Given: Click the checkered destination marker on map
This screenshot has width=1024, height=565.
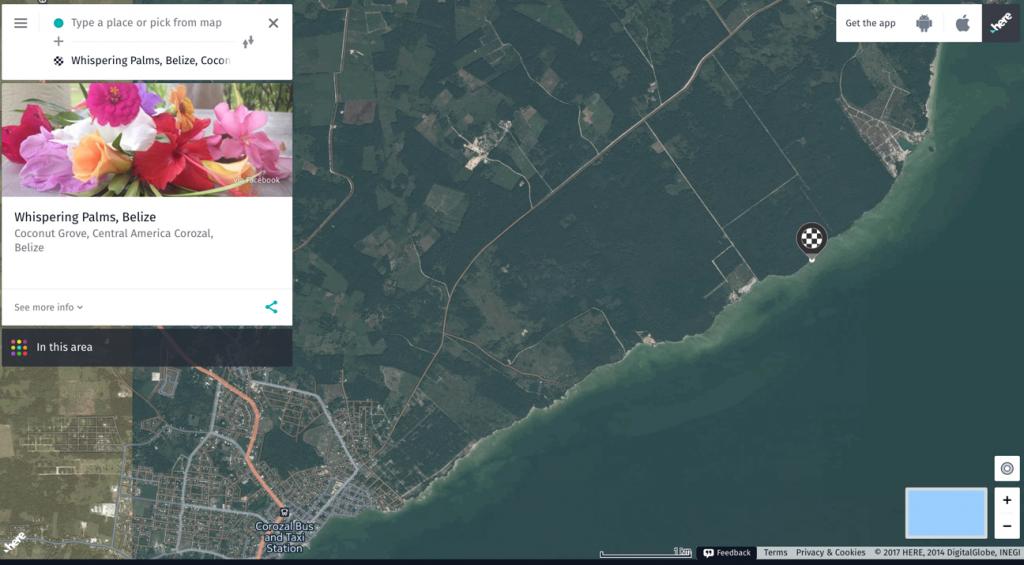Looking at the screenshot, I should tap(811, 239).
